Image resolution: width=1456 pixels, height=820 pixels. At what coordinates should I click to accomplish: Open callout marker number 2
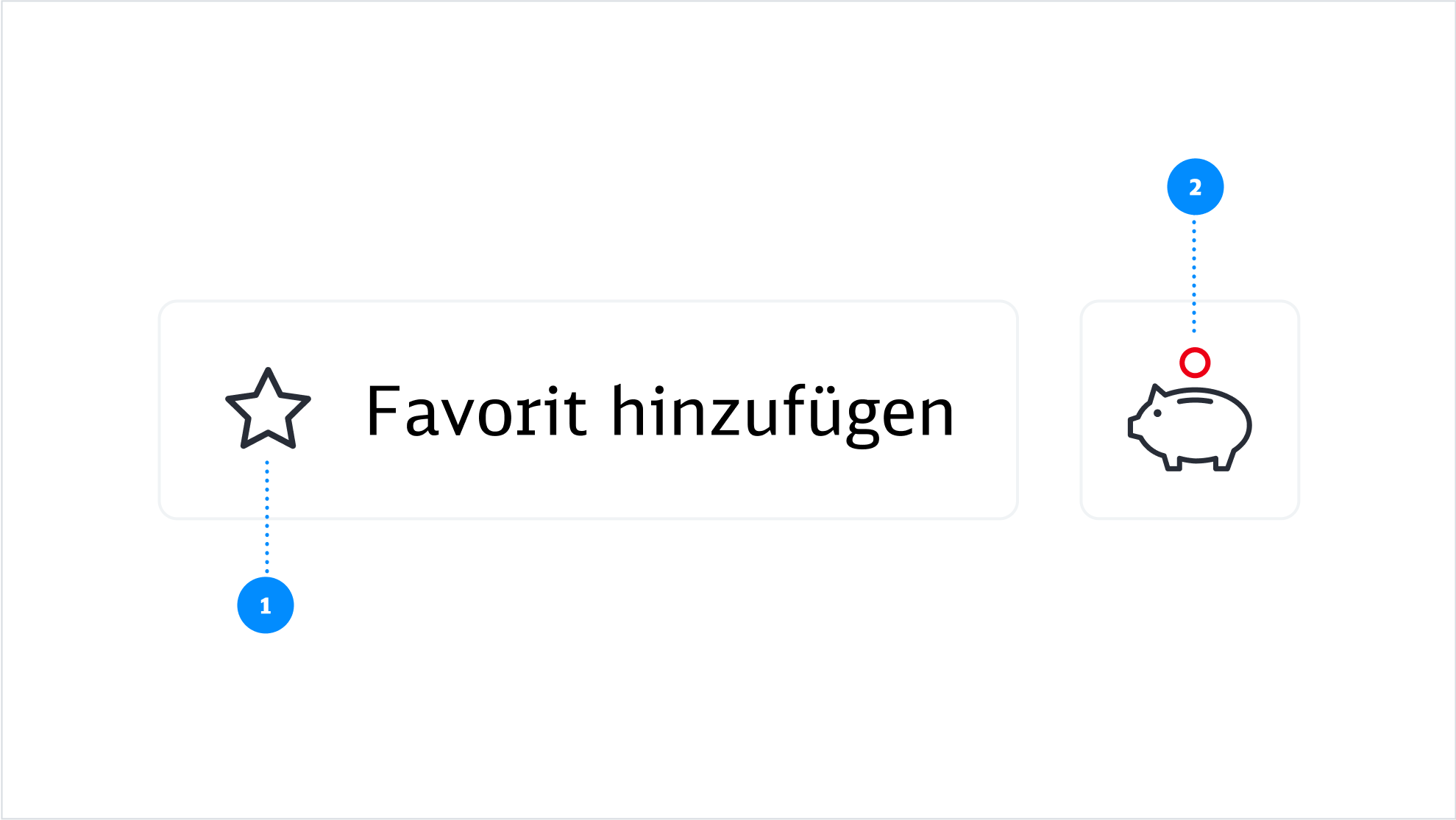(x=1194, y=186)
